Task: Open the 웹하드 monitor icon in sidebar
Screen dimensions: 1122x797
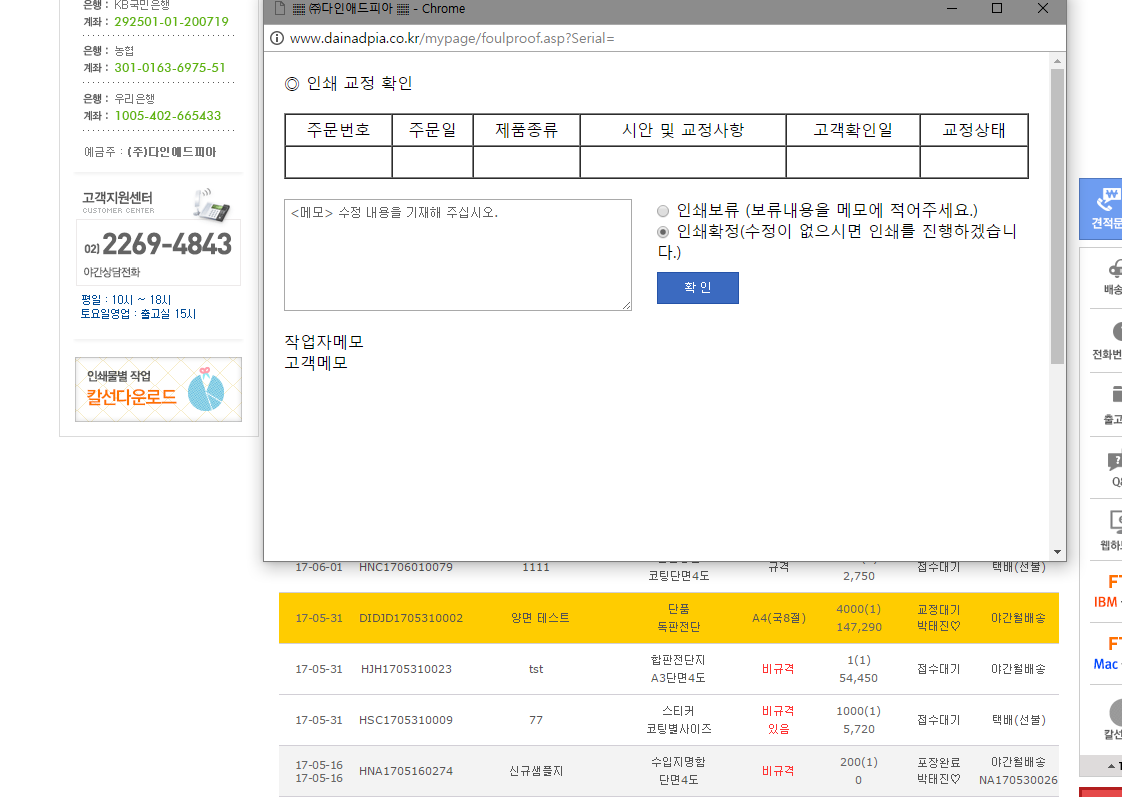Action: 1112,530
